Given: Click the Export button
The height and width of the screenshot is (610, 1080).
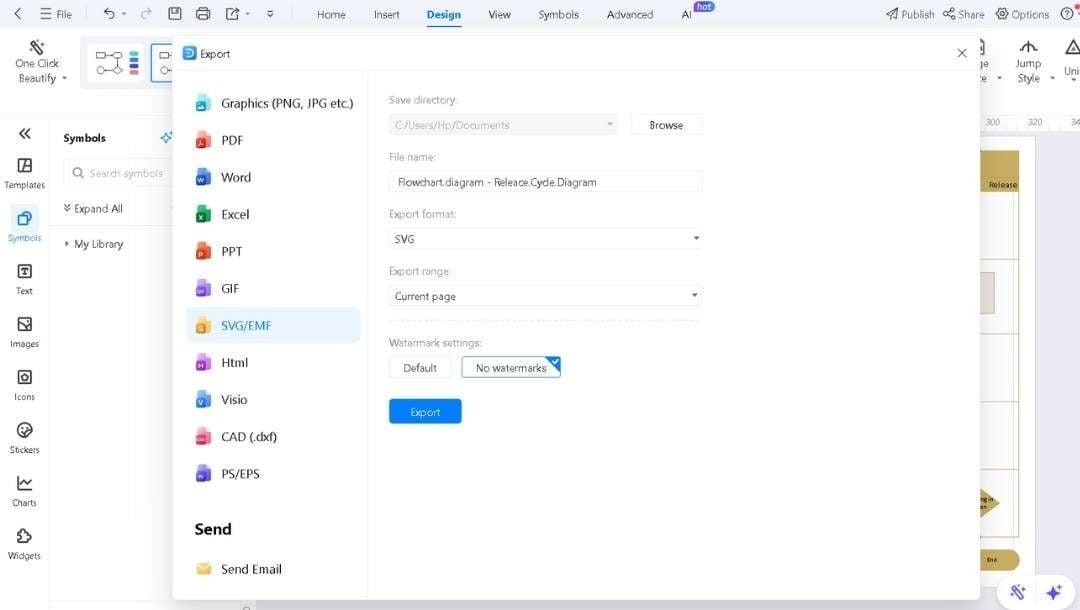Looking at the screenshot, I should pos(425,411).
